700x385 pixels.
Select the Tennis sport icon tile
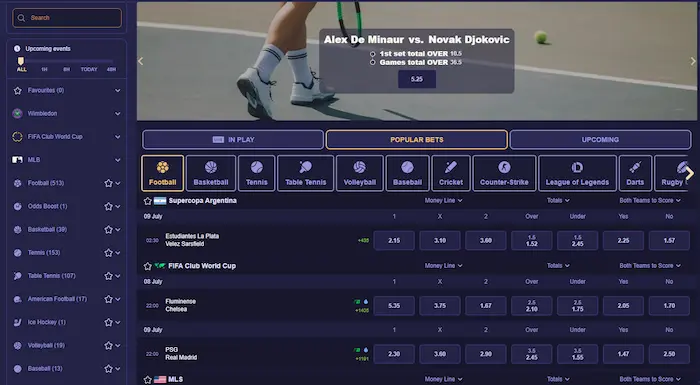(x=257, y=173)
